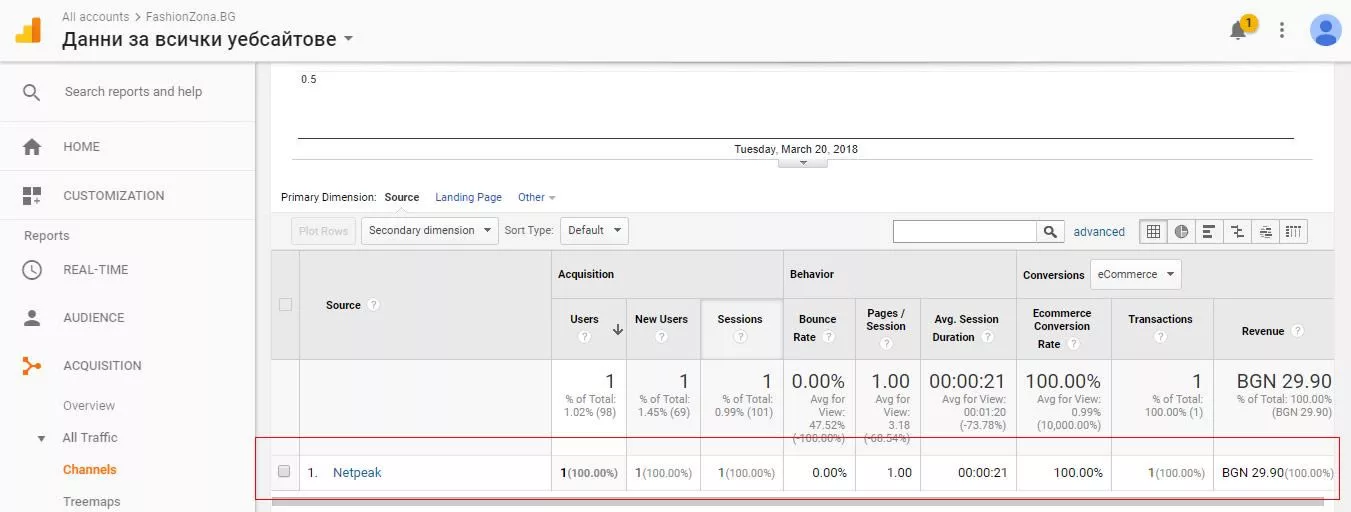Click help icon beside Revenue header
The height and width of the screenshot is (512, 1351).
coord(1297,331)
